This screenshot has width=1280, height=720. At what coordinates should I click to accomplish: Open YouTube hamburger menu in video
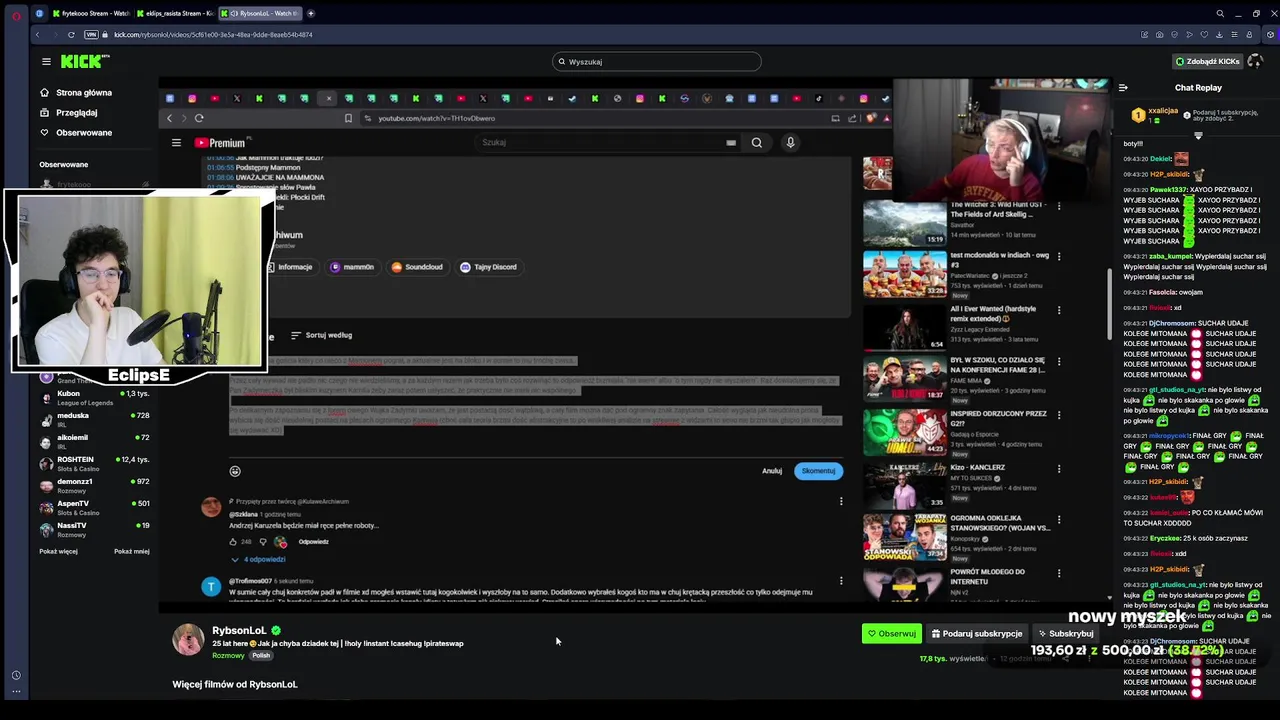pos(176,143)
